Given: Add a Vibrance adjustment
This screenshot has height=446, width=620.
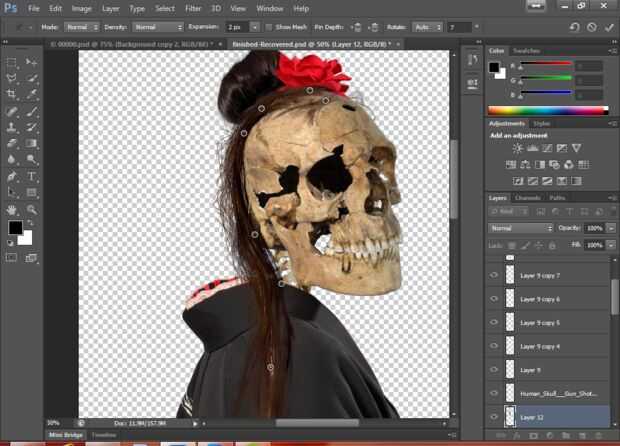Looking at the screenshot, I should coord(576,148).
